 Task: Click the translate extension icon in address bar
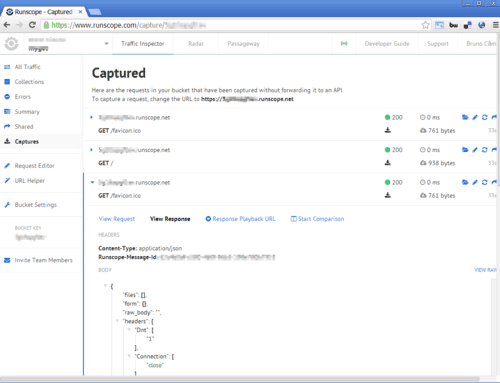pos(440,25)
